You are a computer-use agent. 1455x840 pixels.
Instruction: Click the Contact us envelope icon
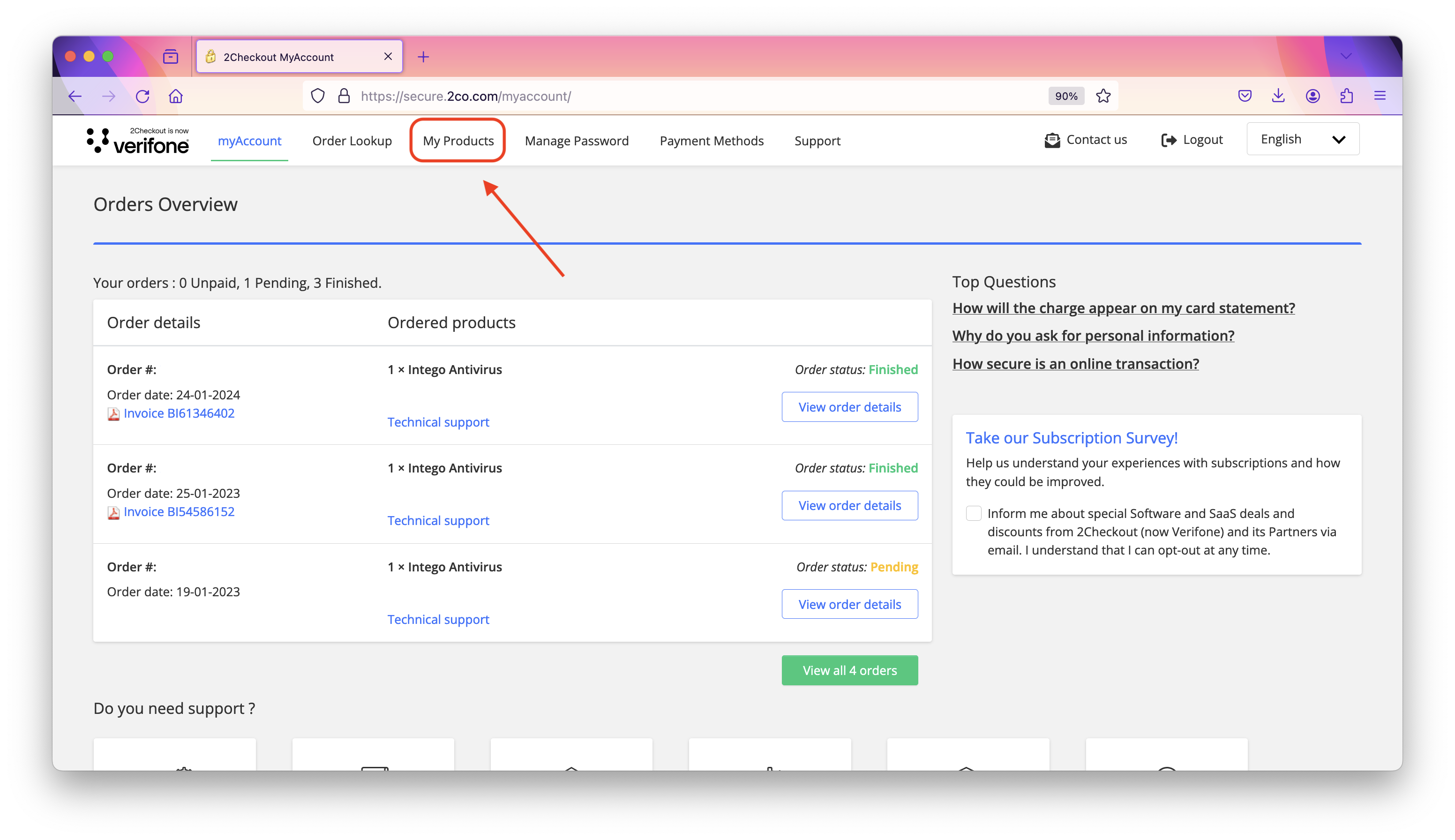(1052, 140)
